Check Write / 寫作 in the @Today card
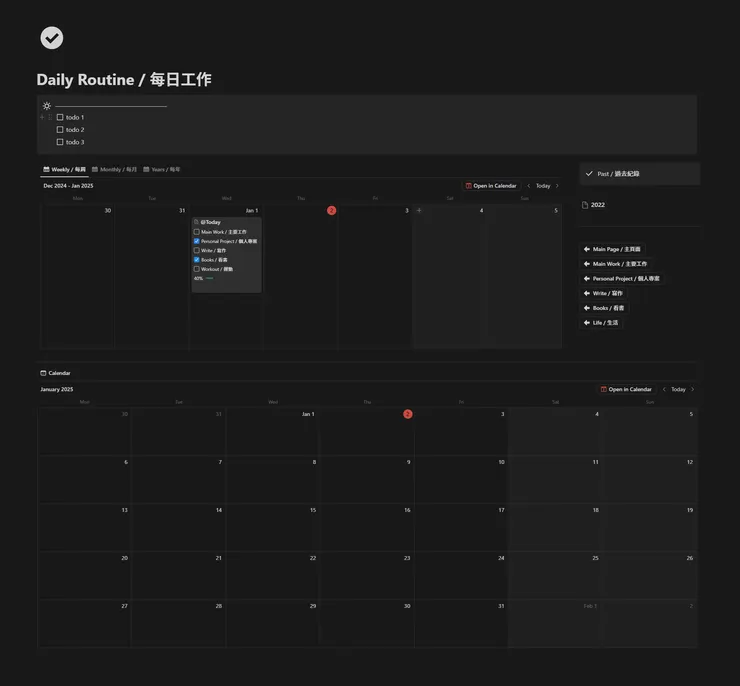 tap(197, 251)
